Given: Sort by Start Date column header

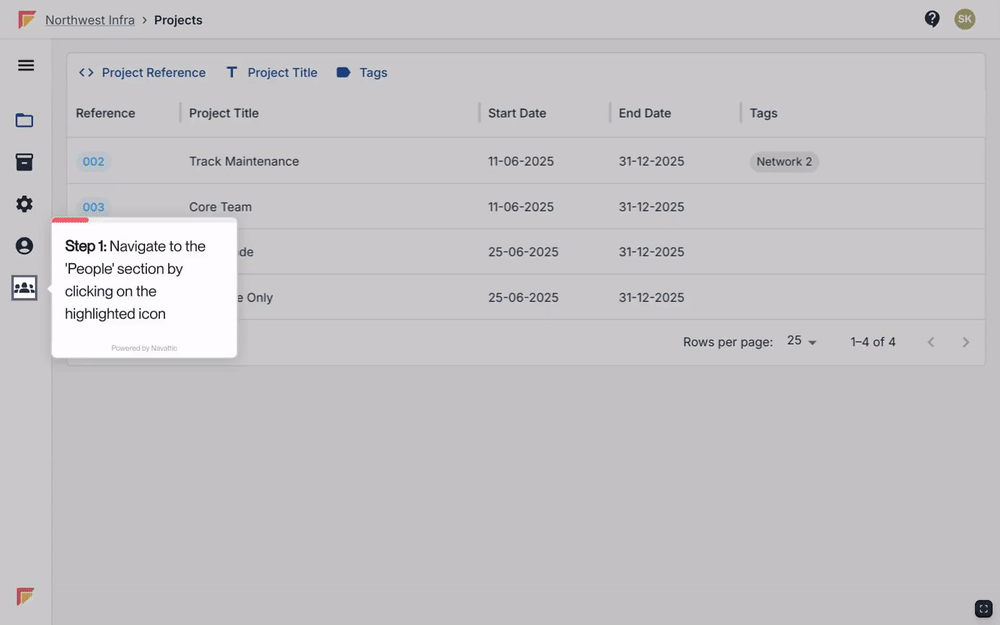Looking at the screenshot, I should click(x=517, y=113).
